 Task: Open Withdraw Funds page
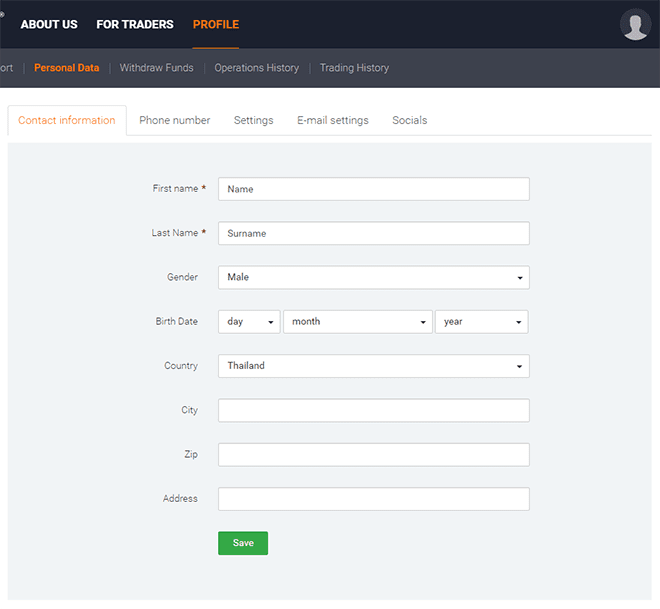pos(157,68)
